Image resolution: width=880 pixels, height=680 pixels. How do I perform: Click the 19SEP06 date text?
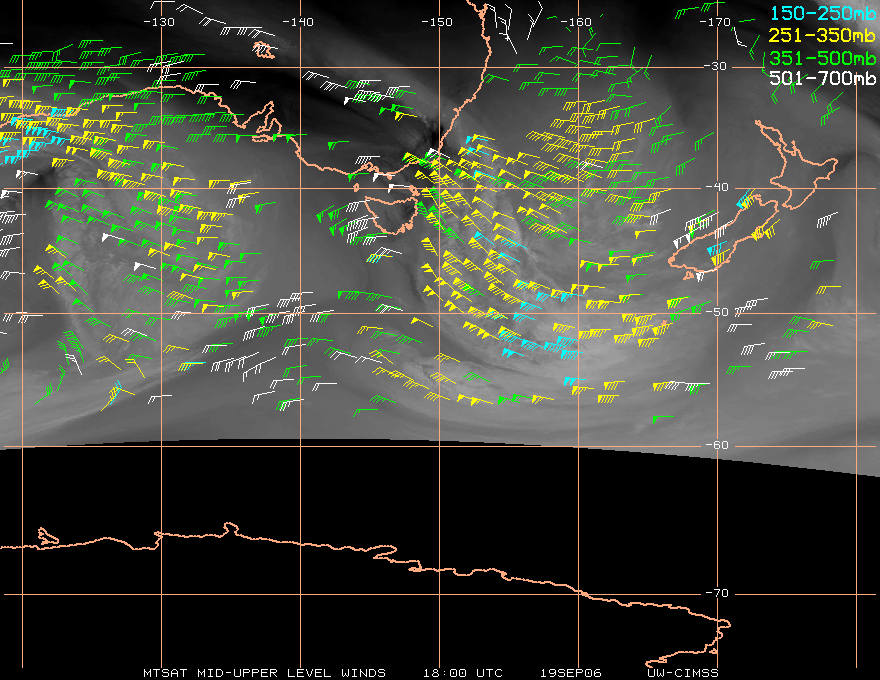point(570,673)
